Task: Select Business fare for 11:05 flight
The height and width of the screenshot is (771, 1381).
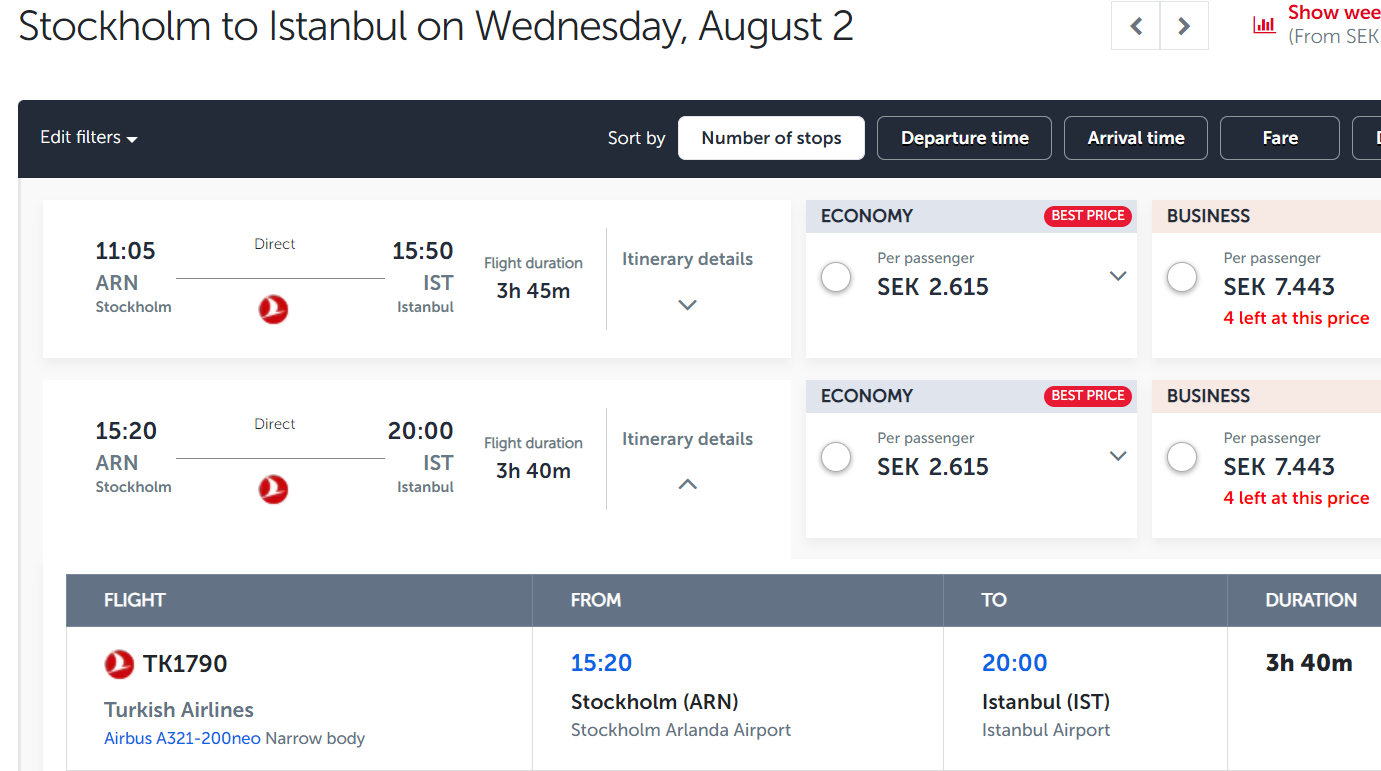Action: tap(1182, 277)
